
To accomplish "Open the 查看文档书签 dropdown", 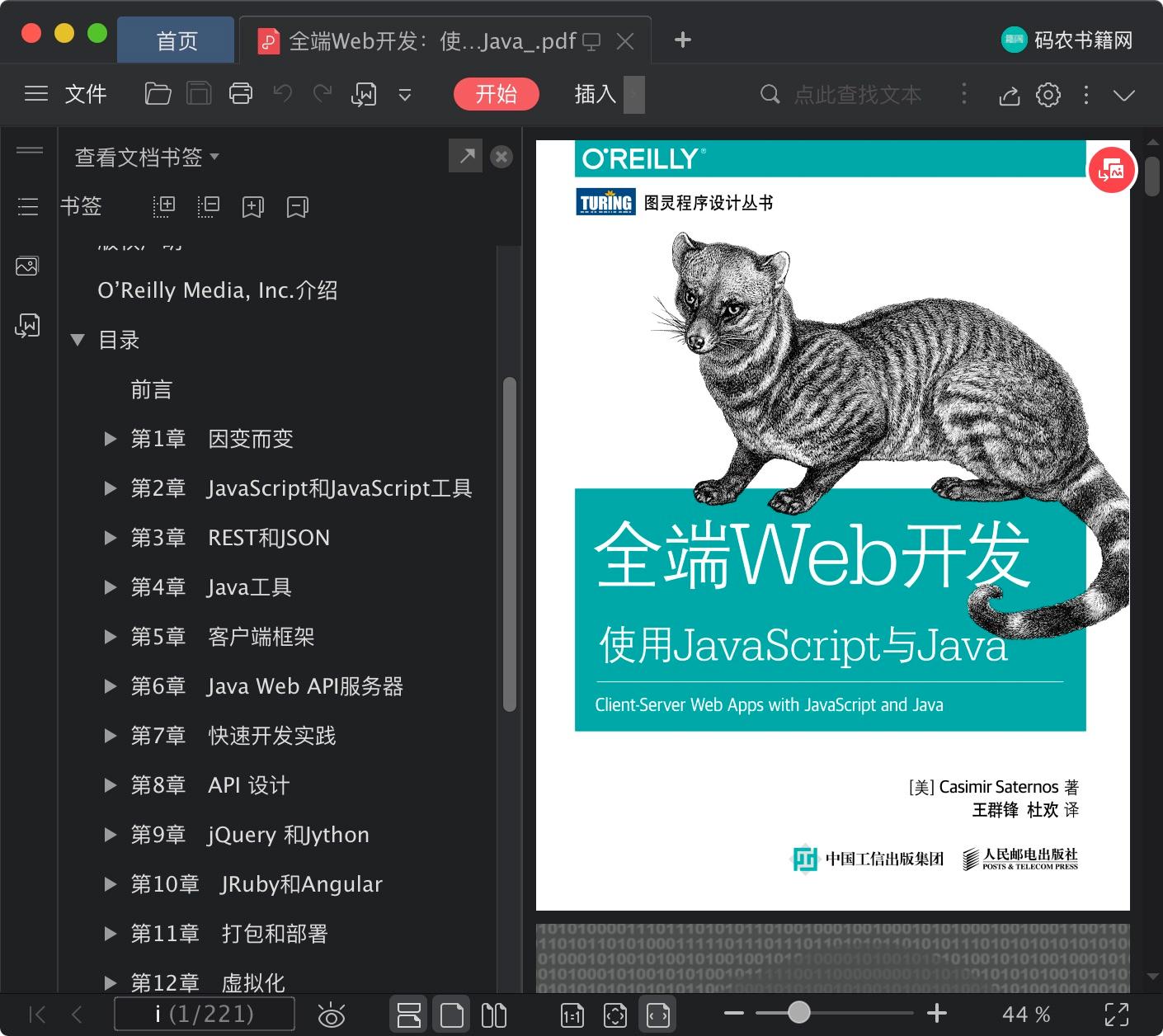I will pyautogui.click(x=147, y=157).
